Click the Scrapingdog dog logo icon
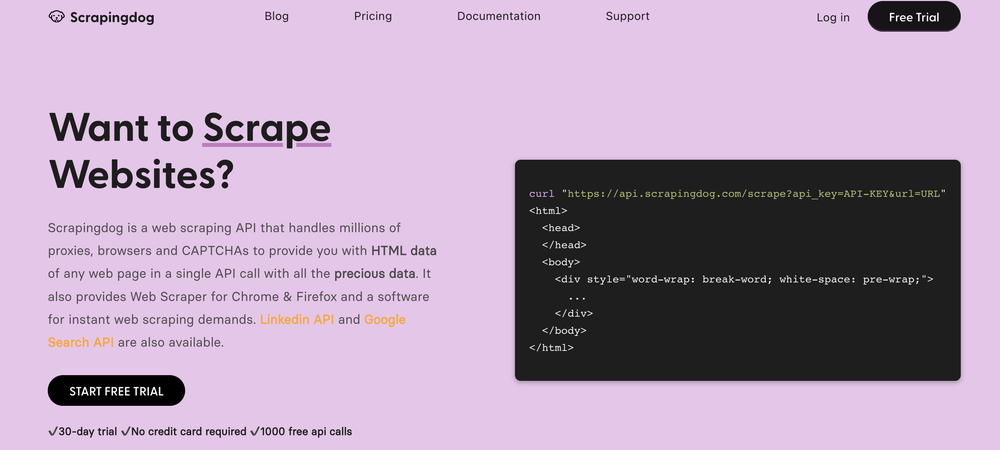 coord(58,17)
